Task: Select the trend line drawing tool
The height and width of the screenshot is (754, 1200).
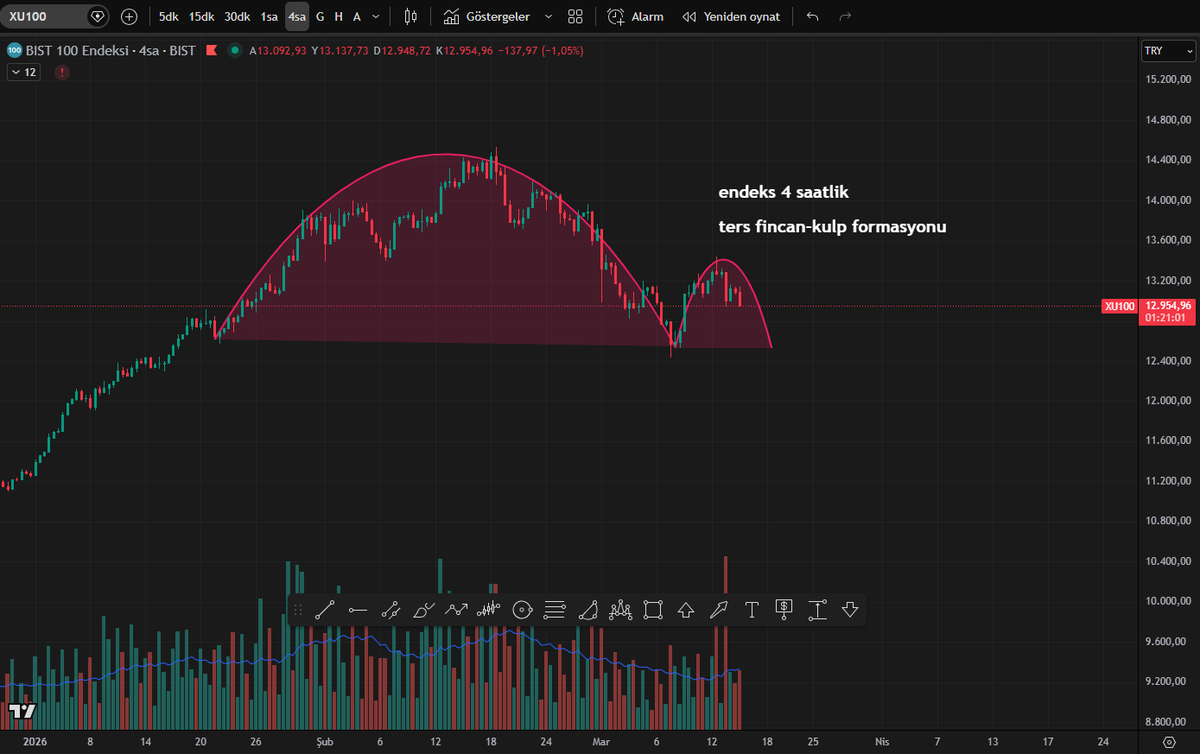Action: 325,609
